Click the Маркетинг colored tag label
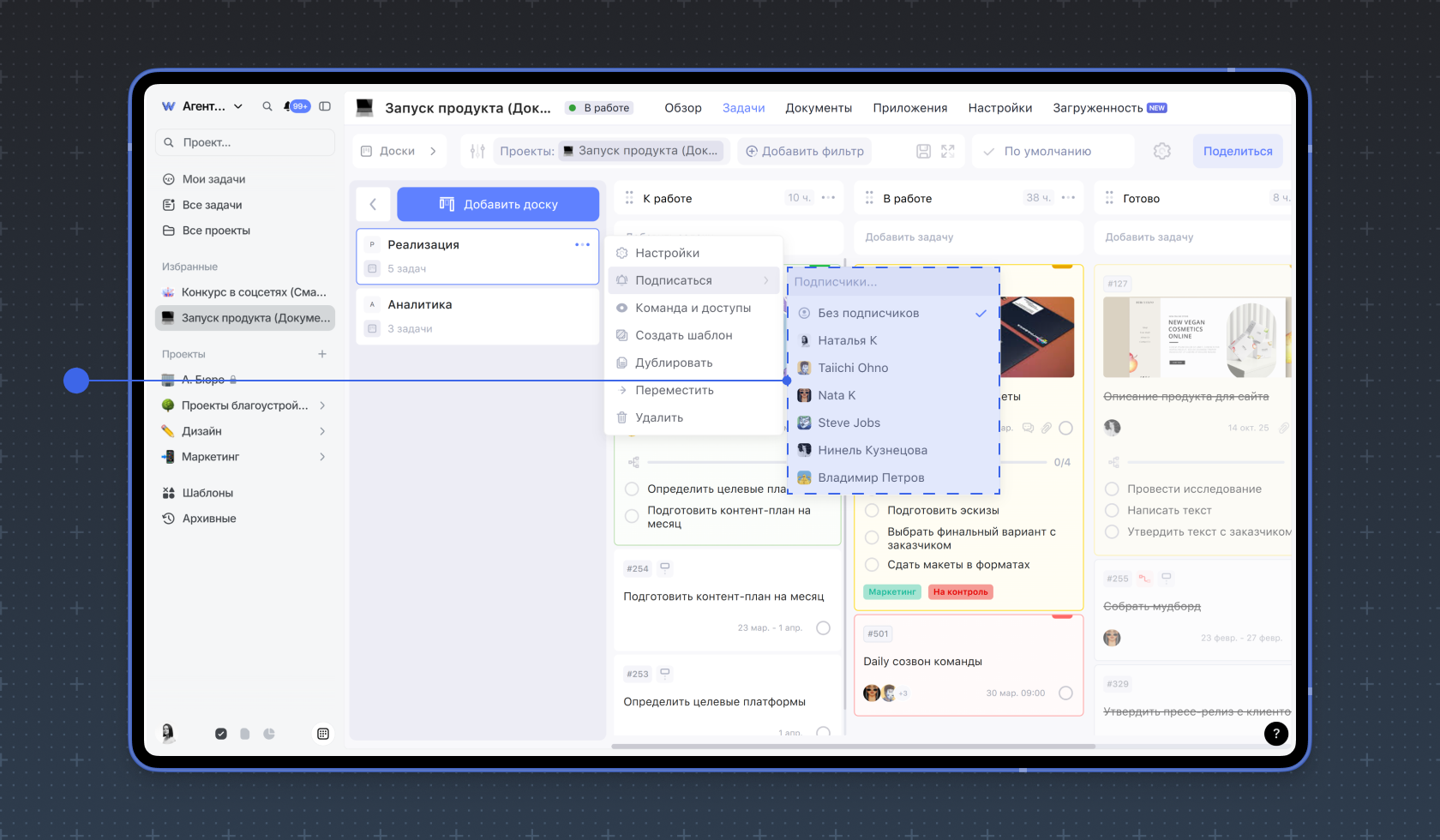The height and width of the screenshot is (840, 1440). (891, 592)
